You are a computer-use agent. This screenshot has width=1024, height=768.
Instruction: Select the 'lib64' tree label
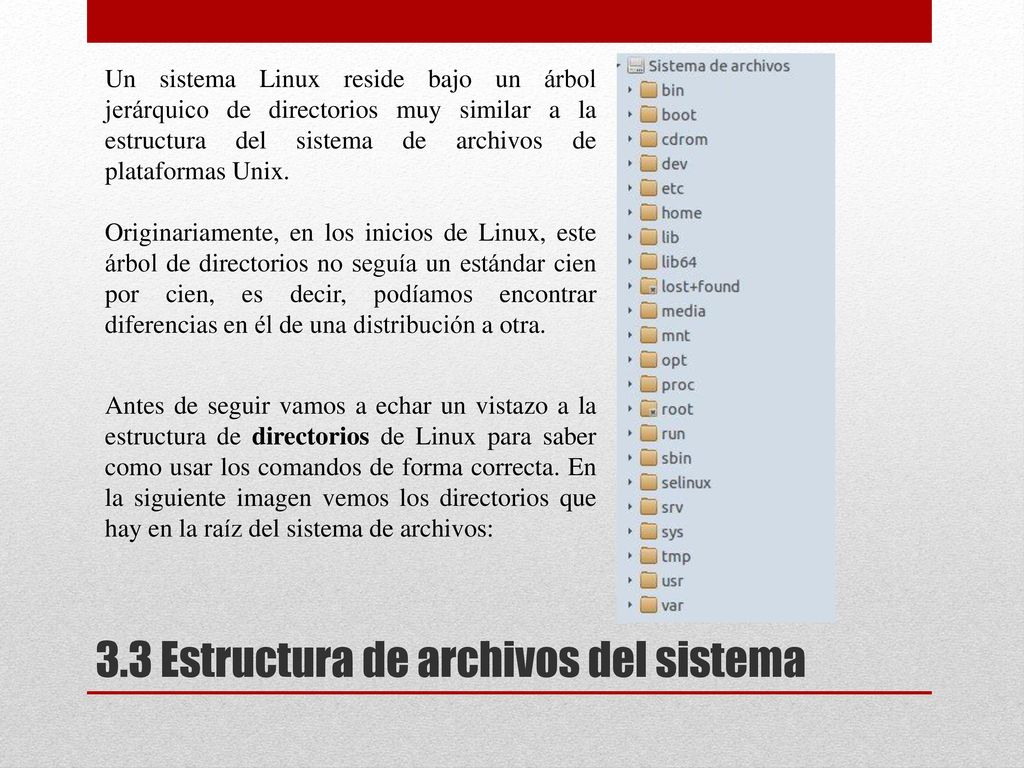click(679, 262)
